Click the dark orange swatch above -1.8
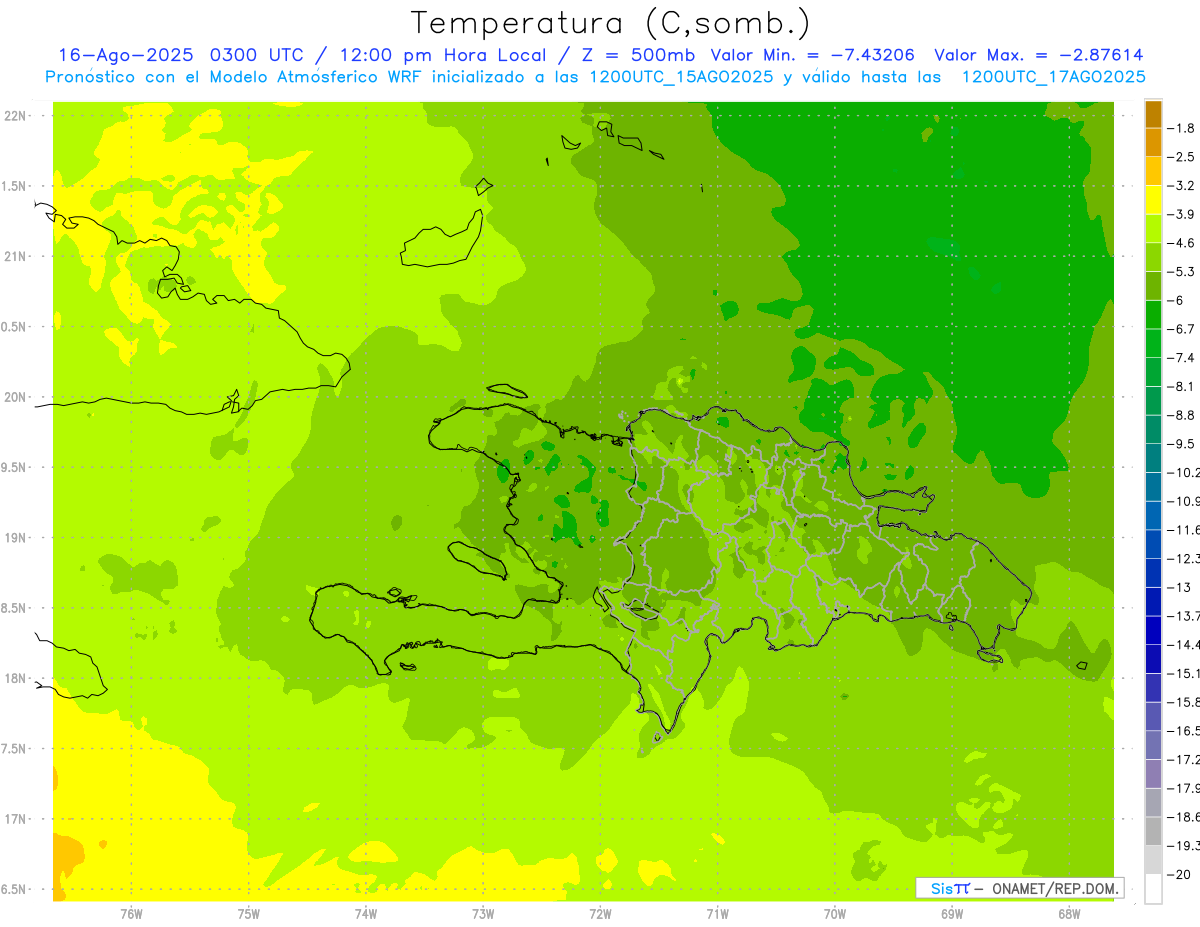Image resolution: width=1200 pixels, height=927 pixels. 1153,115
